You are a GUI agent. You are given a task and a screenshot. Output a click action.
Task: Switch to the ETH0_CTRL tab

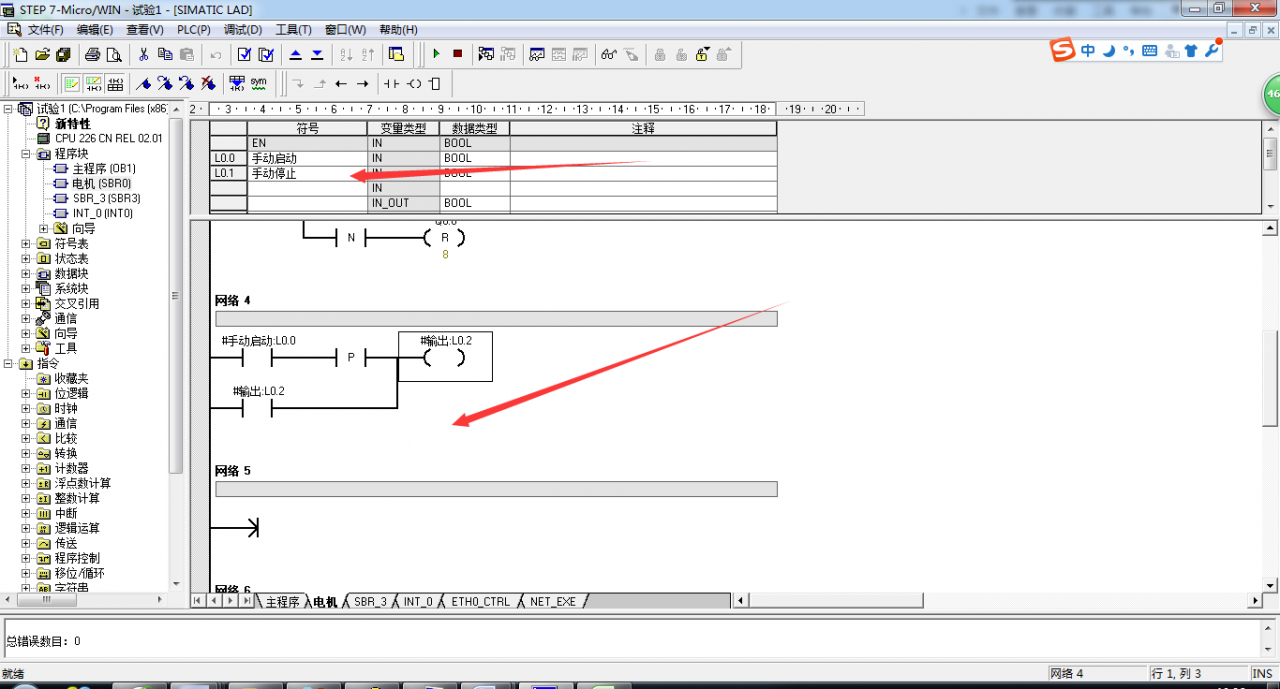(x=480, y=602)
